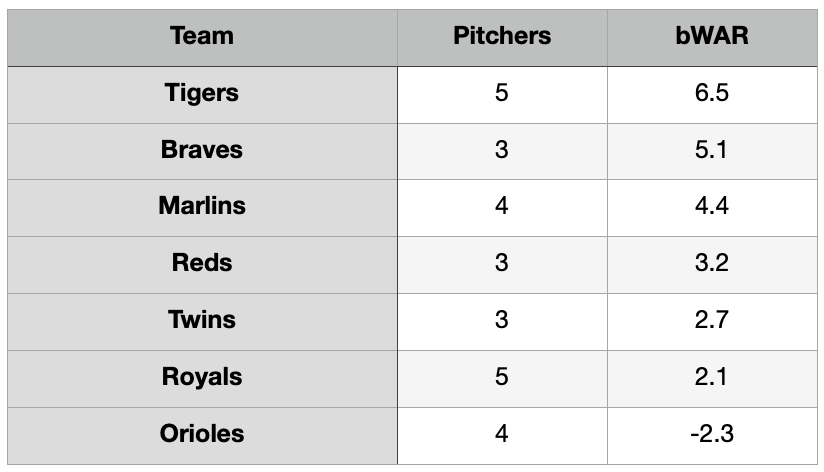The height and width of the screenshot is (472, 824).
Task: Click the Pitchers column header
Action: point(501,36)
